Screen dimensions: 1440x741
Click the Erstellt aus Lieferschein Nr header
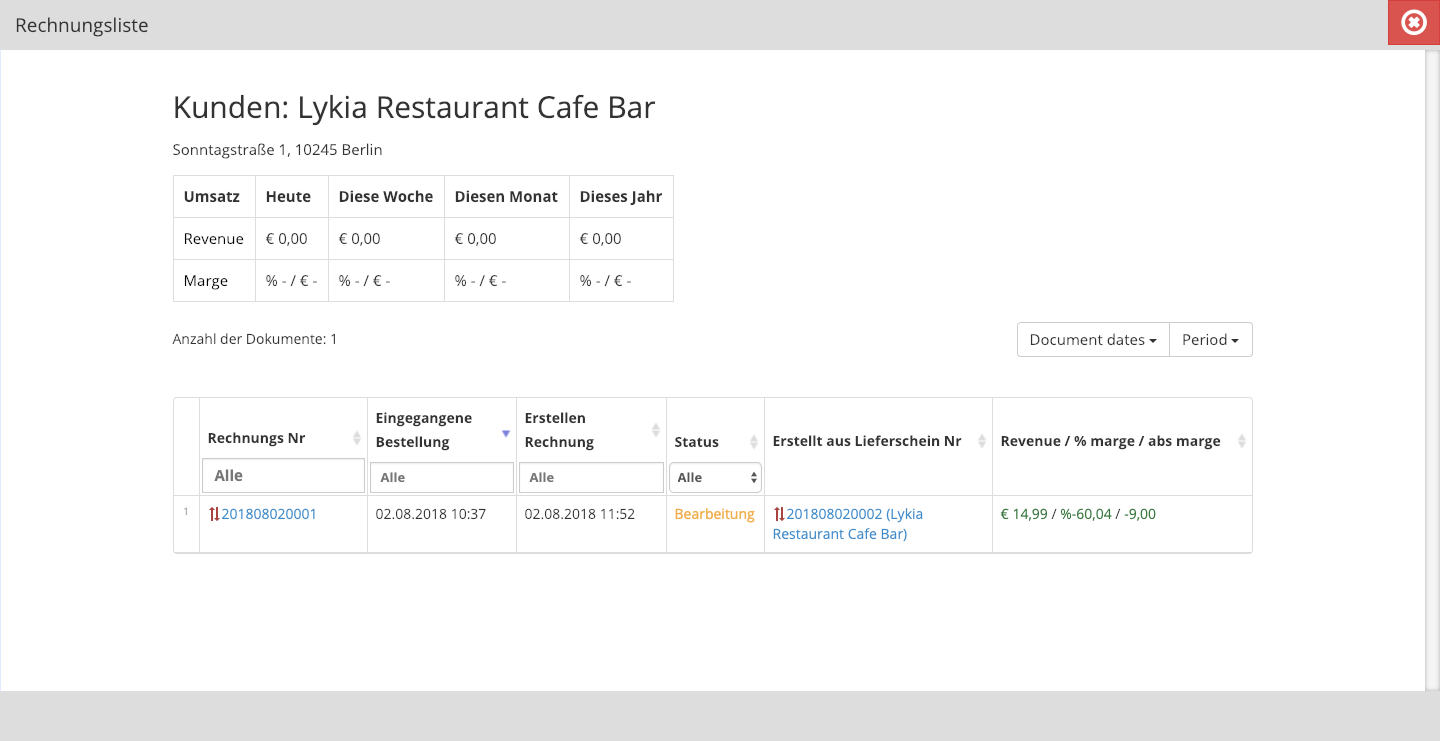[x=866, y=441]
